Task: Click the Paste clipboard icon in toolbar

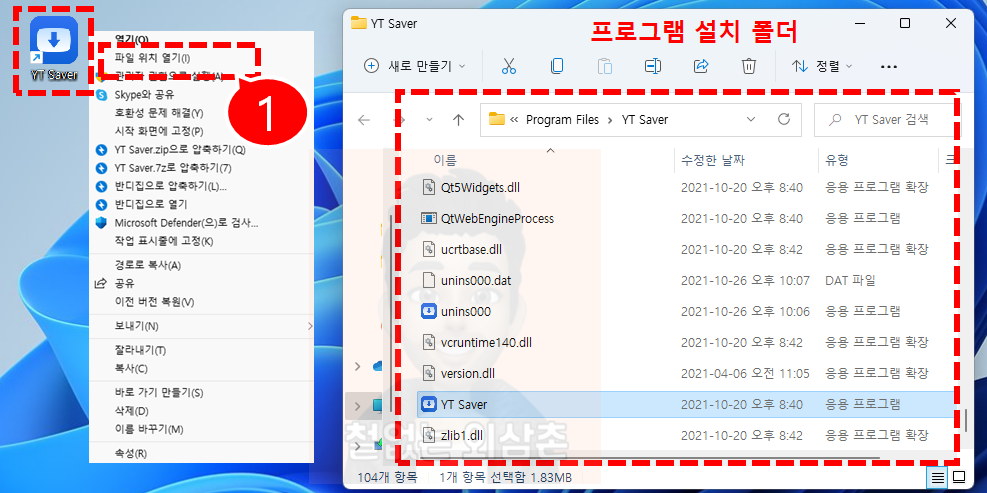Action: (604, 66)
